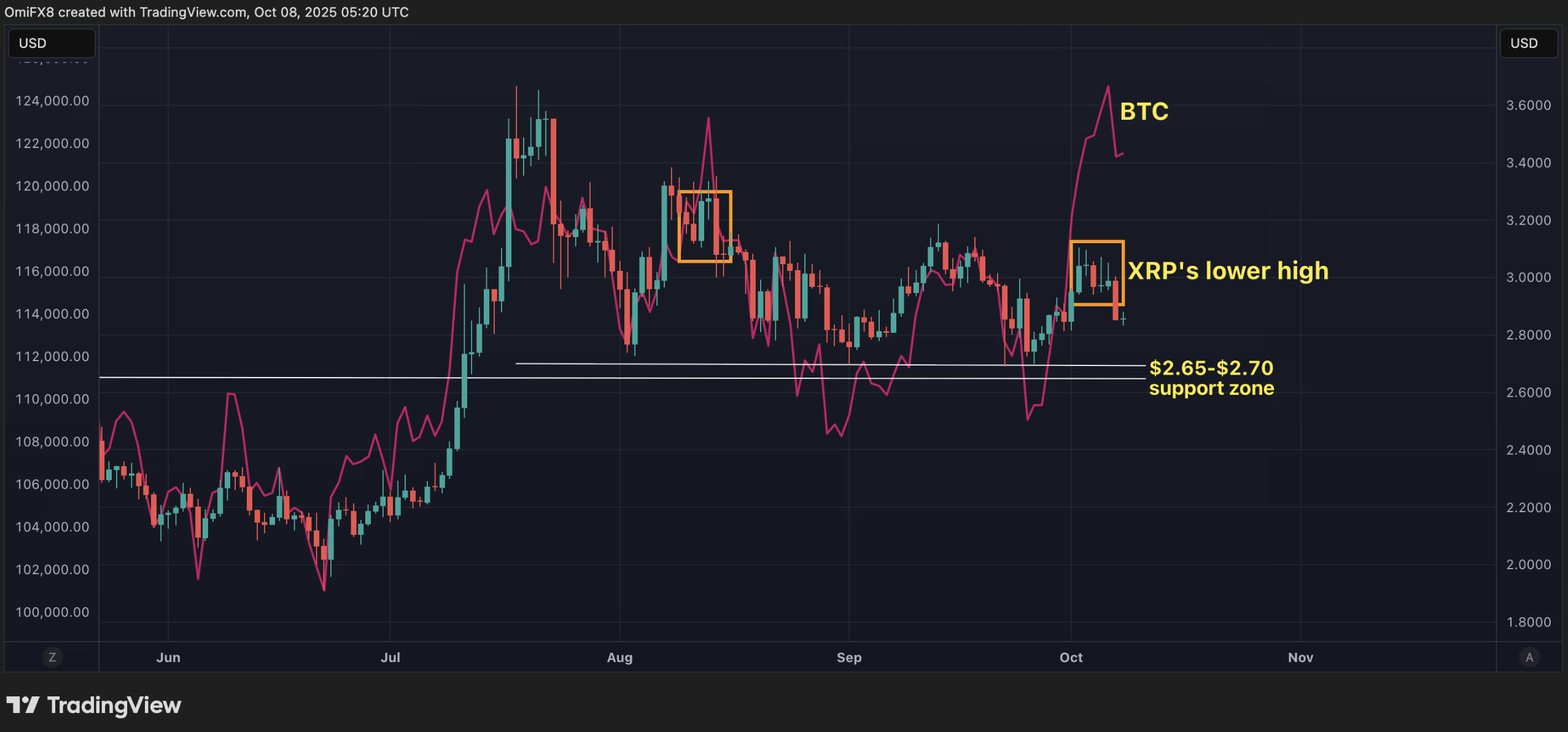Click the 124,000.00 level on left scale
Screen dimensions: 1568x732
(52, 101)
